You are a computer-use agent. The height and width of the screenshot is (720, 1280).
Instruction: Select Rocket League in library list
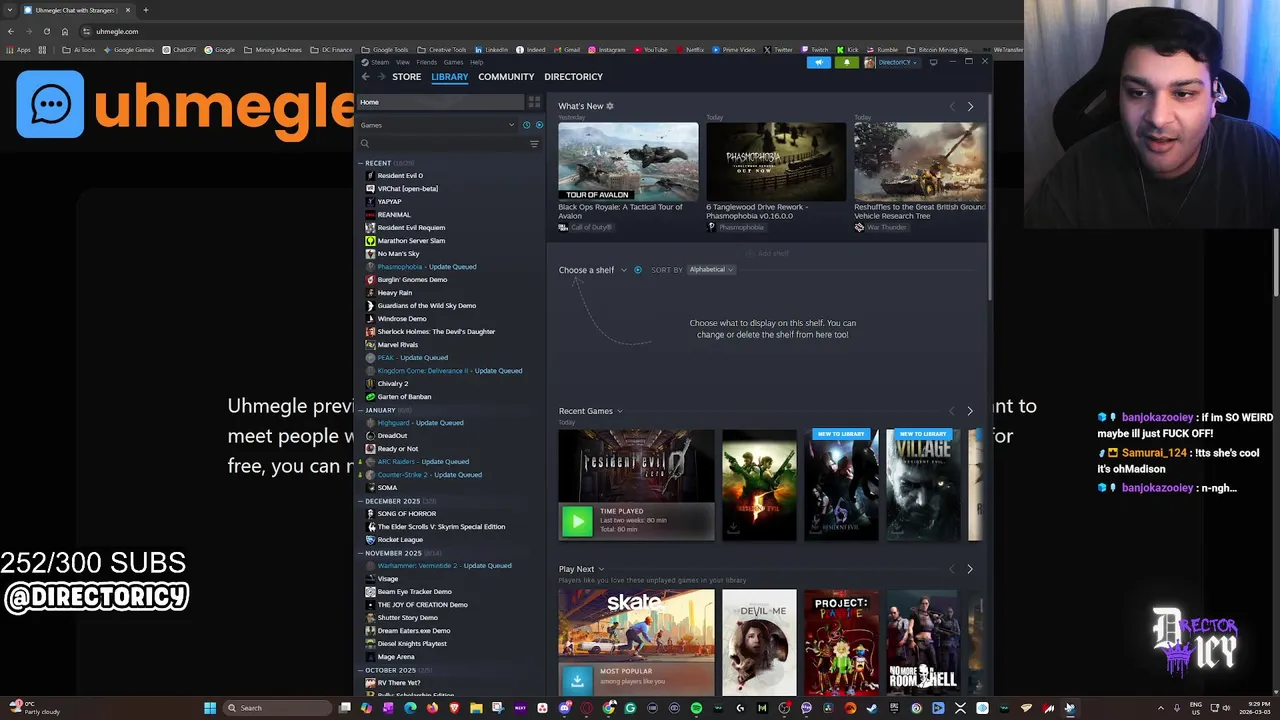(x=400, y=540)
